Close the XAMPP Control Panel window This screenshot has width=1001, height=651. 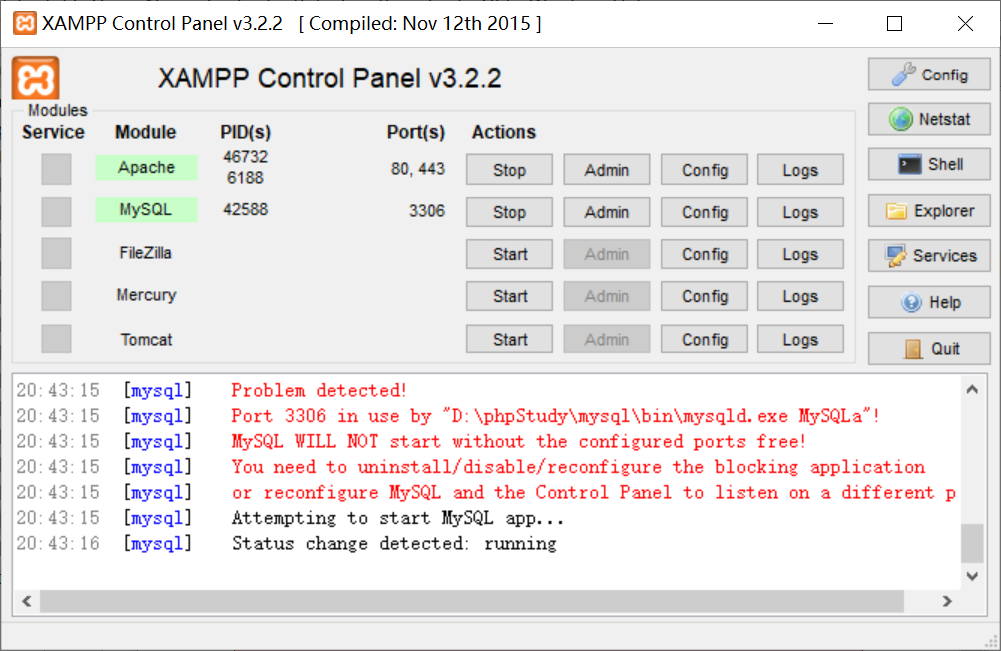click(965, 24)
